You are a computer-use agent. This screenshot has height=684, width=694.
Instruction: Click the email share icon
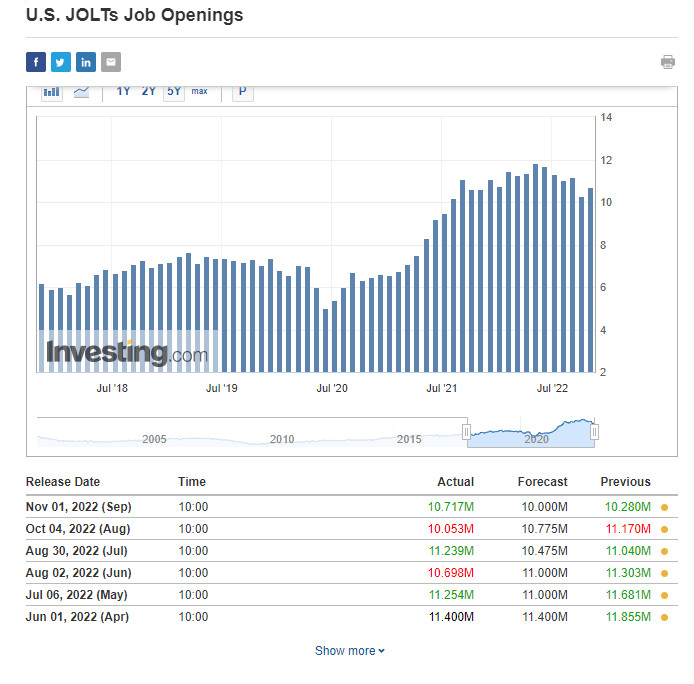click(111, 62)
